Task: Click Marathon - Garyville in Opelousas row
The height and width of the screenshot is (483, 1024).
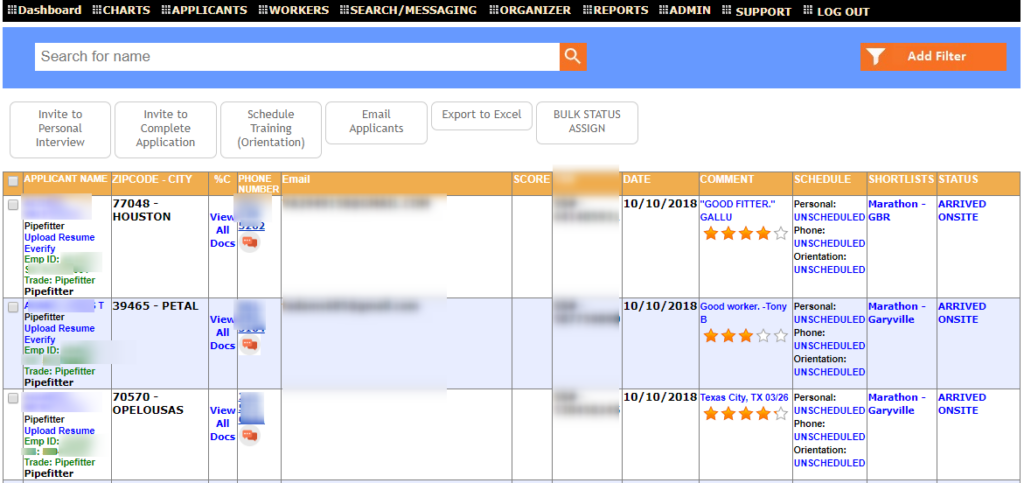Action: [899, 404]
